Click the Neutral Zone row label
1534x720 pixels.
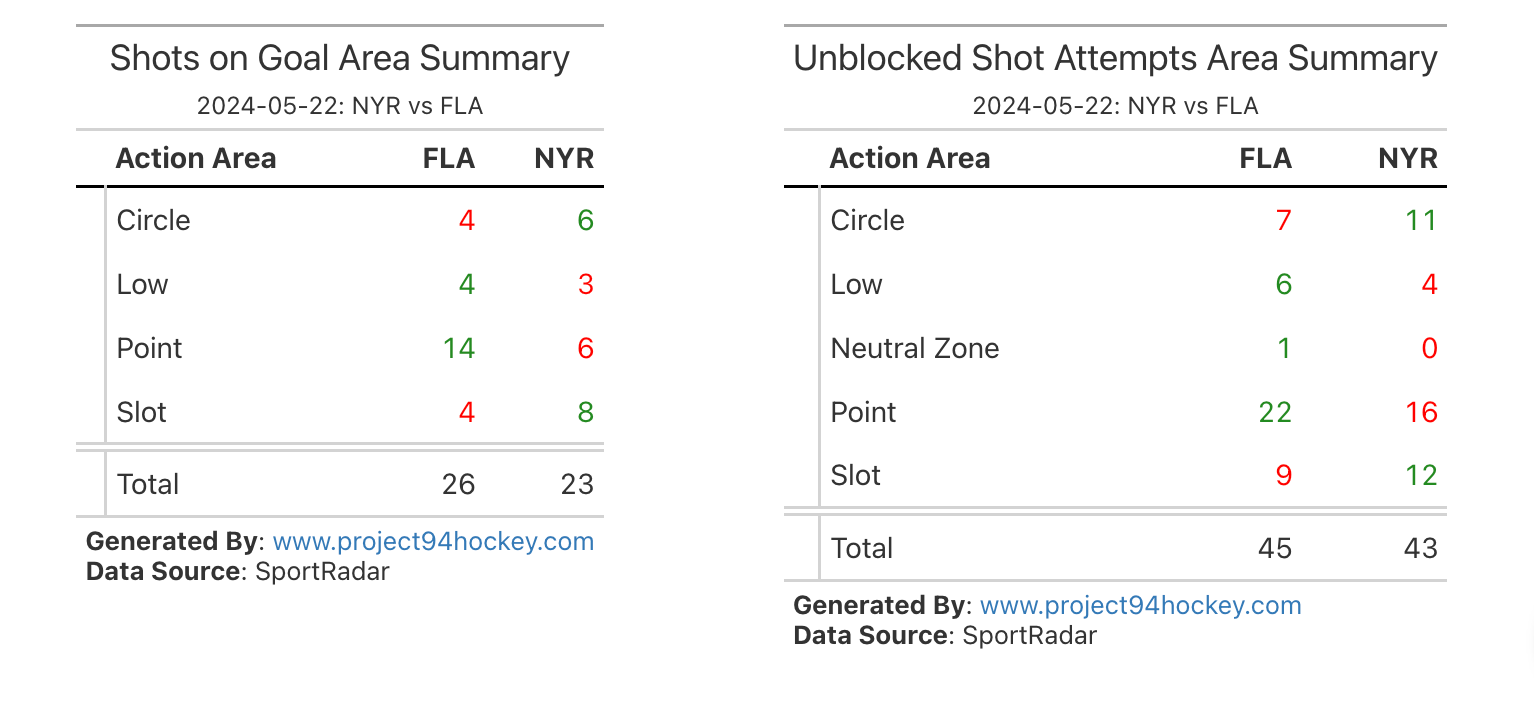(x=914, y=348)
